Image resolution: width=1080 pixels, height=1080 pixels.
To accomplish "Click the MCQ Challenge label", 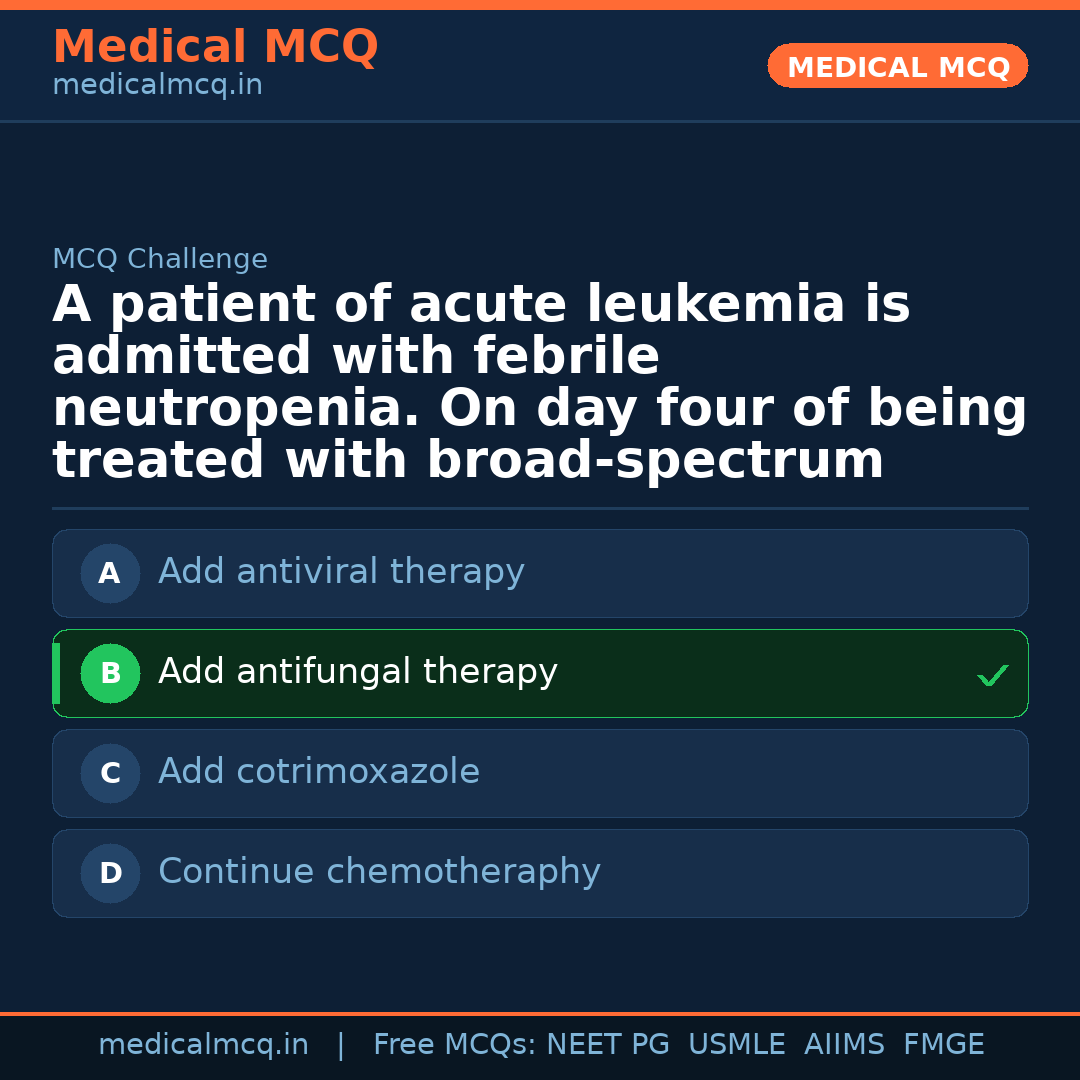I will 160,260.
